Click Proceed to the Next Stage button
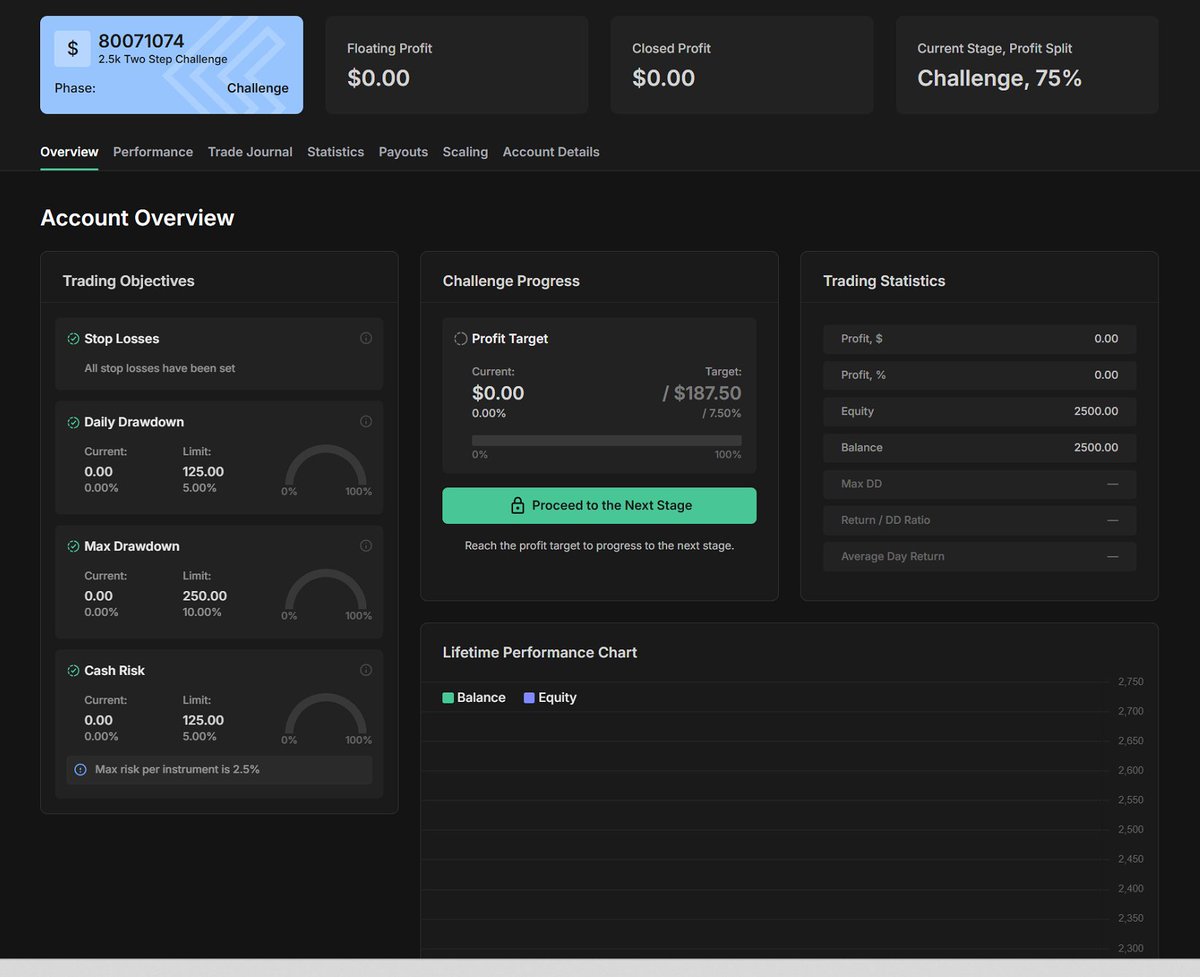 point(599,506)
